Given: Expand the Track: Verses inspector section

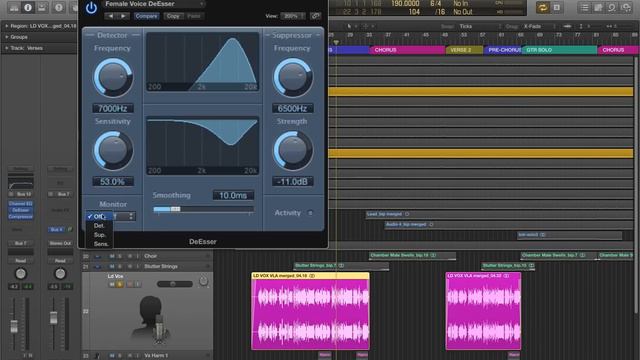Looking at the screenshot, I should pyautogui.click(x=6, y=48).
